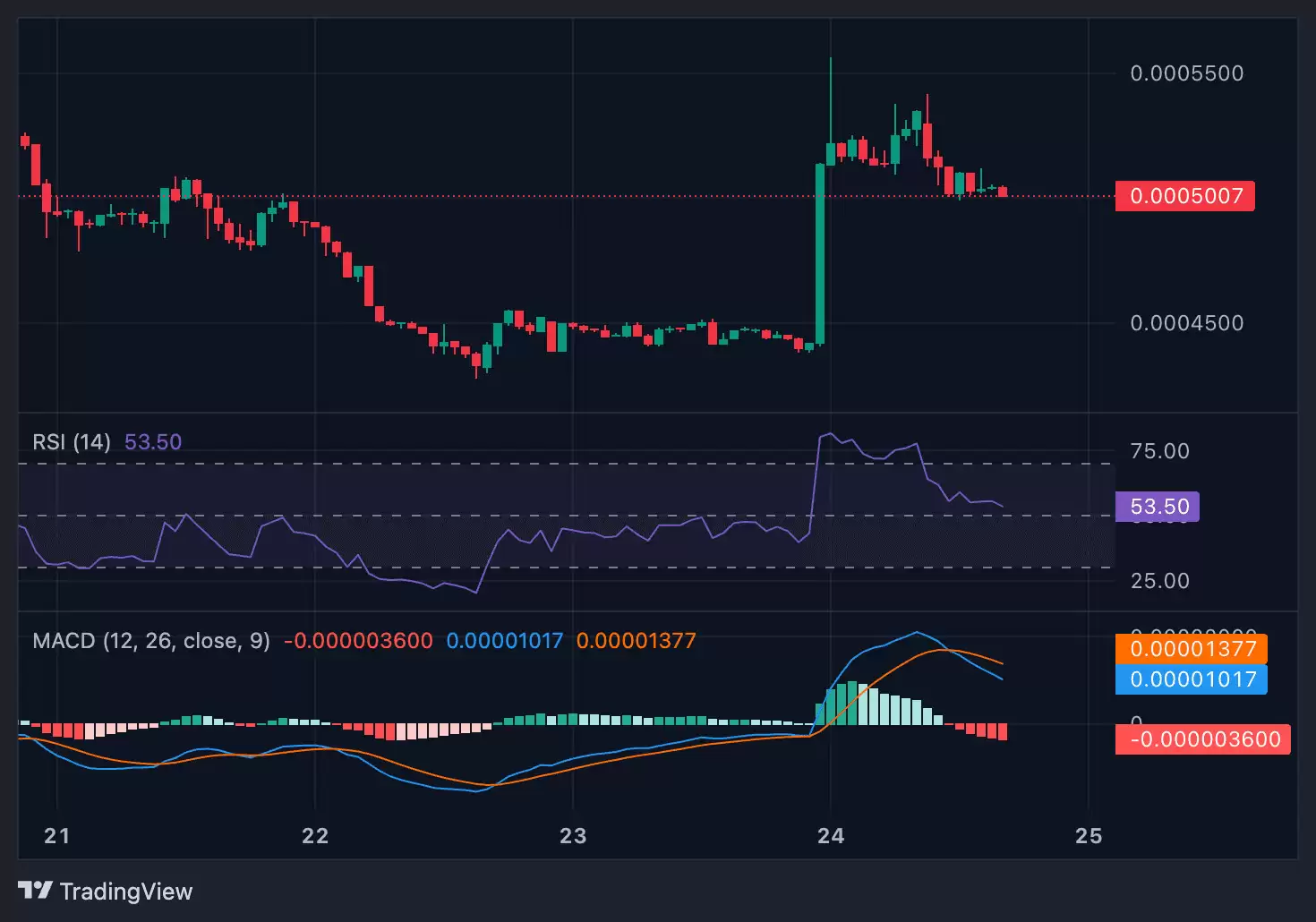Click the blue 0.00001017 axis badge

[1192, 679]
